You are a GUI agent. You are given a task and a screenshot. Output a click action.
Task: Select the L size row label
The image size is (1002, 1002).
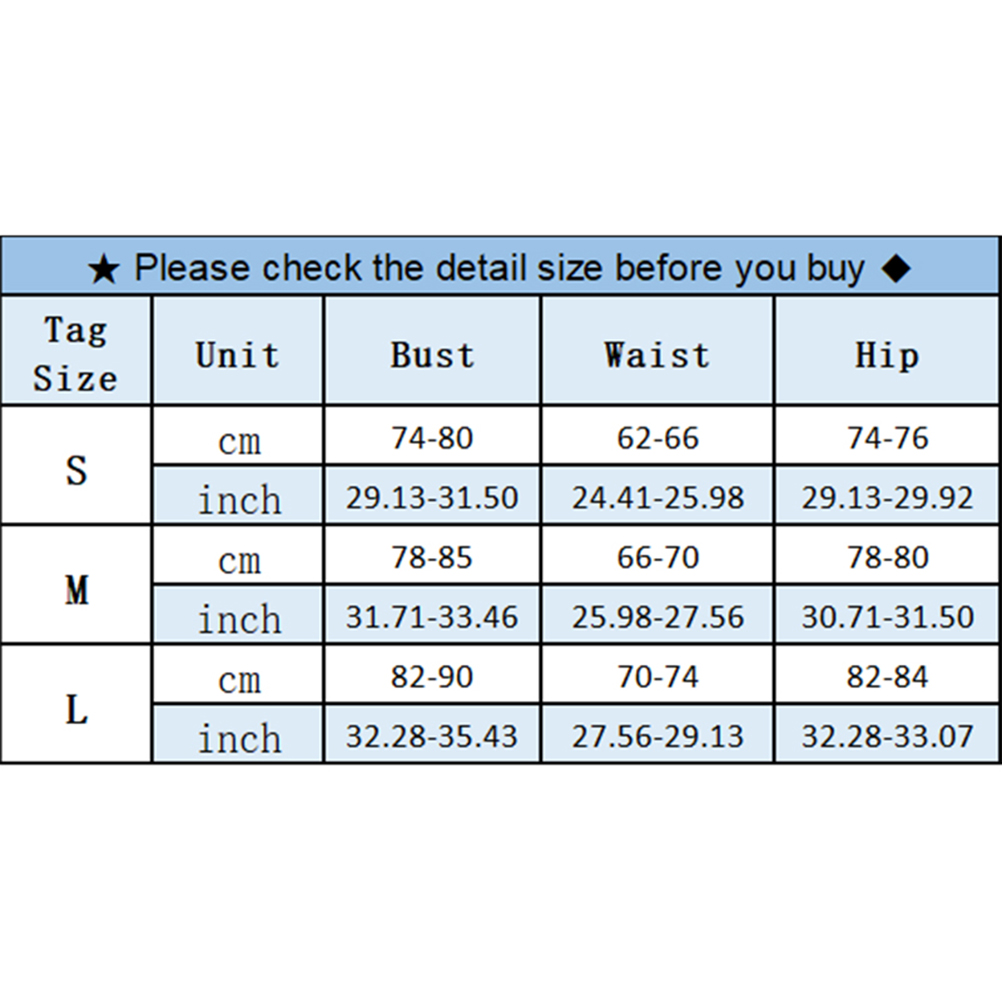(x=76, y=709)
